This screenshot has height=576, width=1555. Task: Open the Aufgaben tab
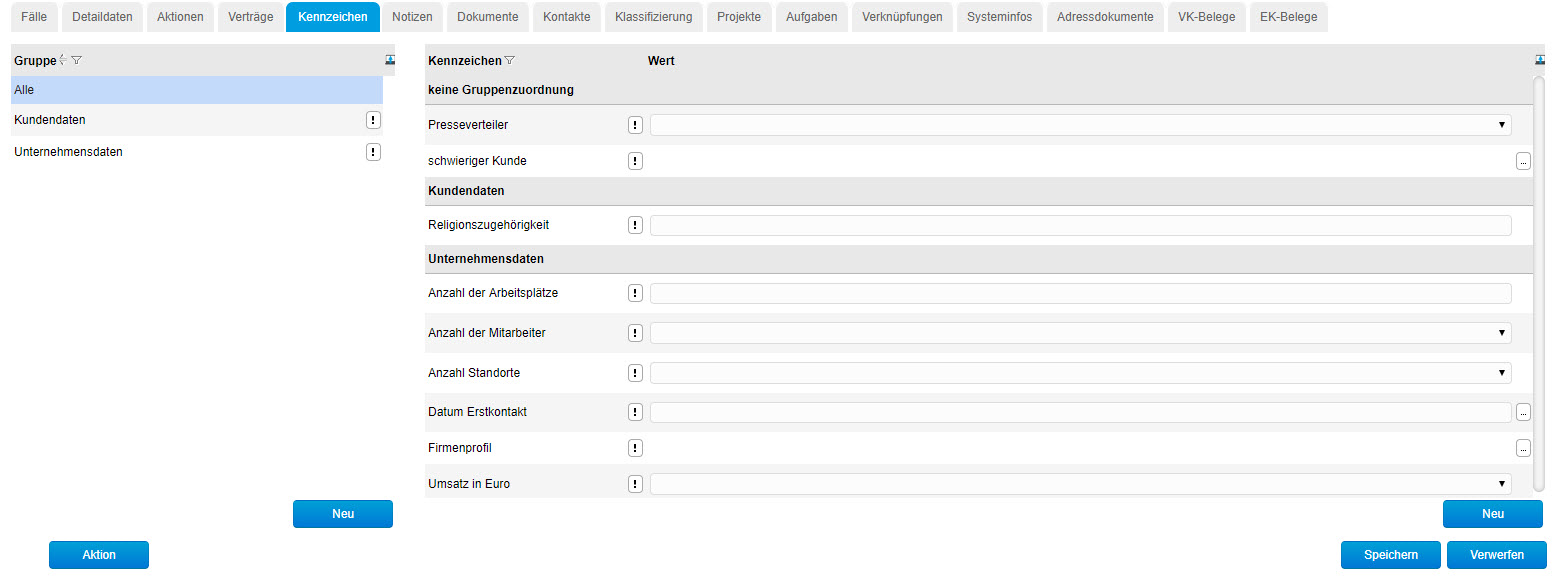[x=812, y=17]
